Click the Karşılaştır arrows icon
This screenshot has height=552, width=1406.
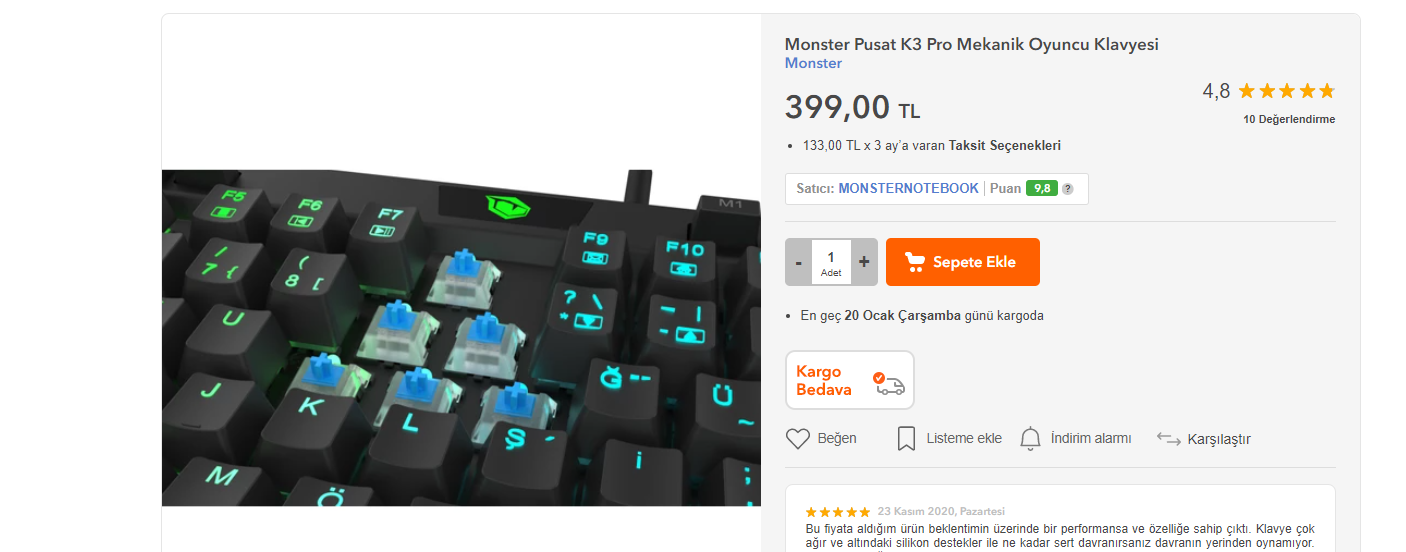[1169, 438]
